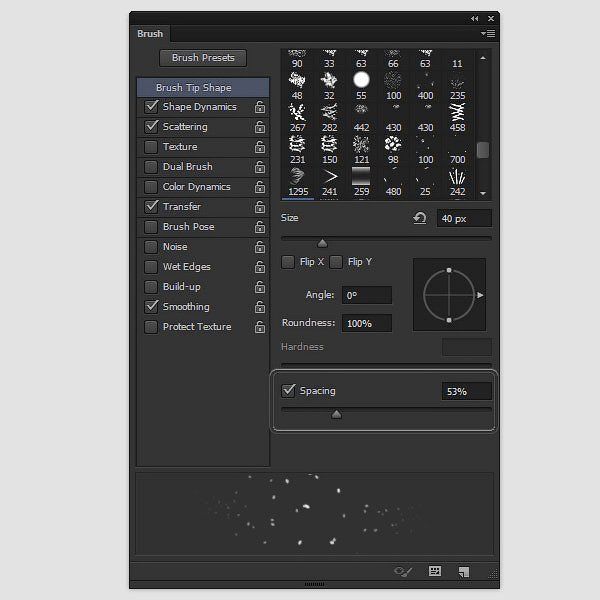Enable the Color Dynamics checkbox
This screenshot has width=600, height=600.
[151, 187]
